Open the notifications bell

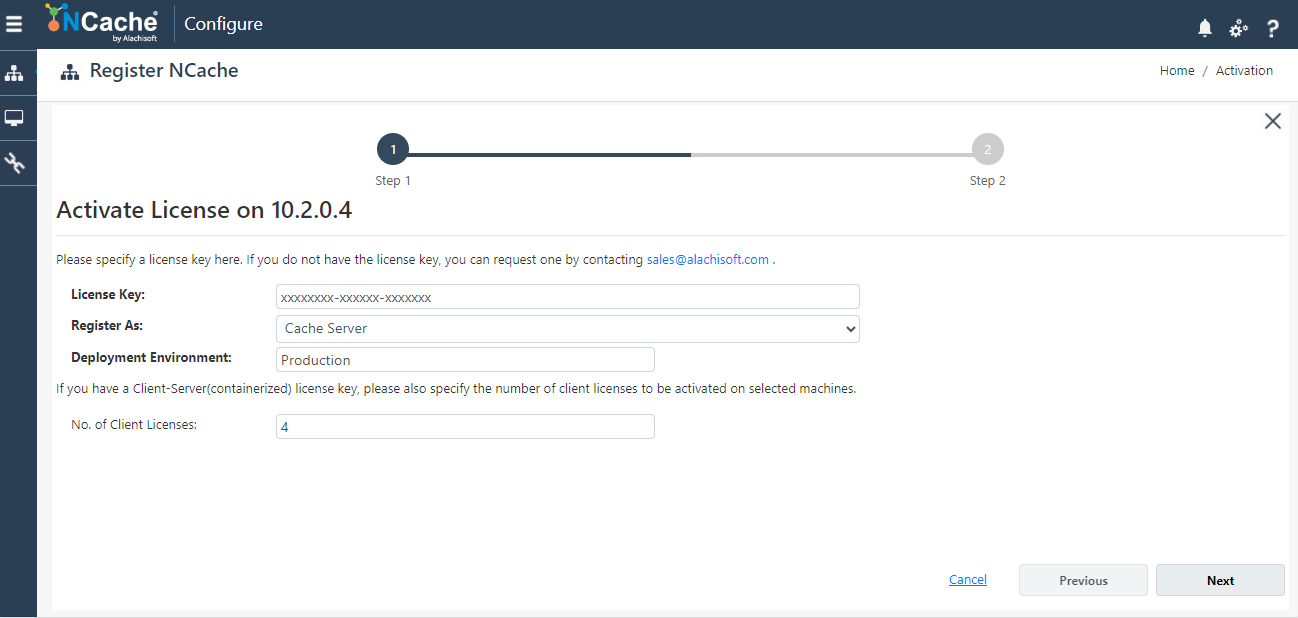[1205, 28]
